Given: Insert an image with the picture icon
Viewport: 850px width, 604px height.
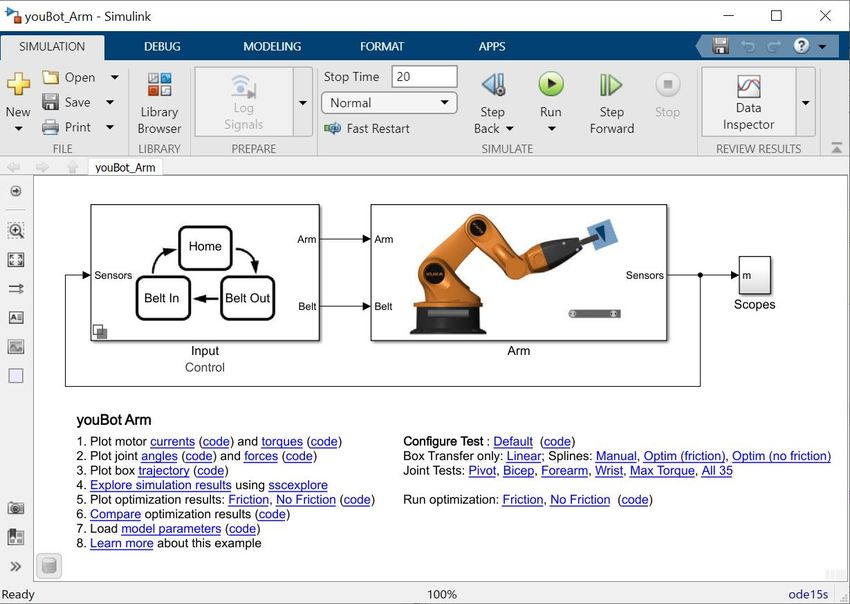Looking at the screenshot, I should pos(16,346).
